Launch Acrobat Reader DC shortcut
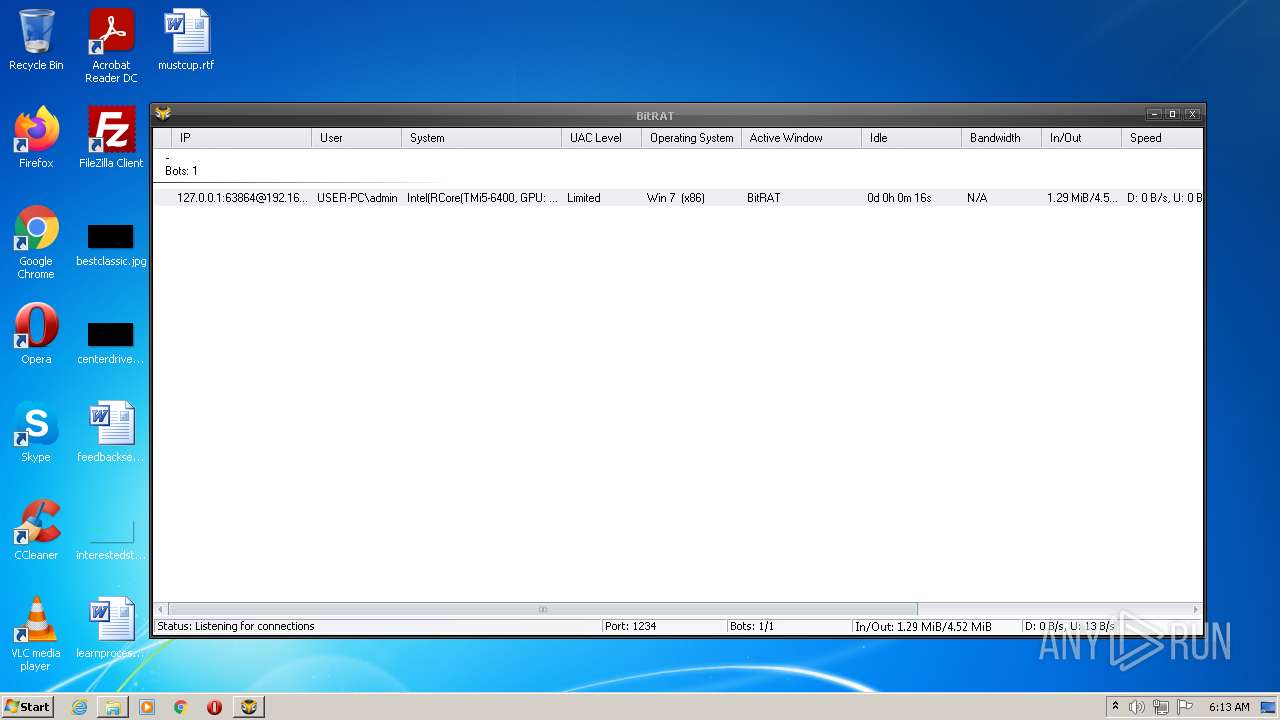 pos(111,46)
